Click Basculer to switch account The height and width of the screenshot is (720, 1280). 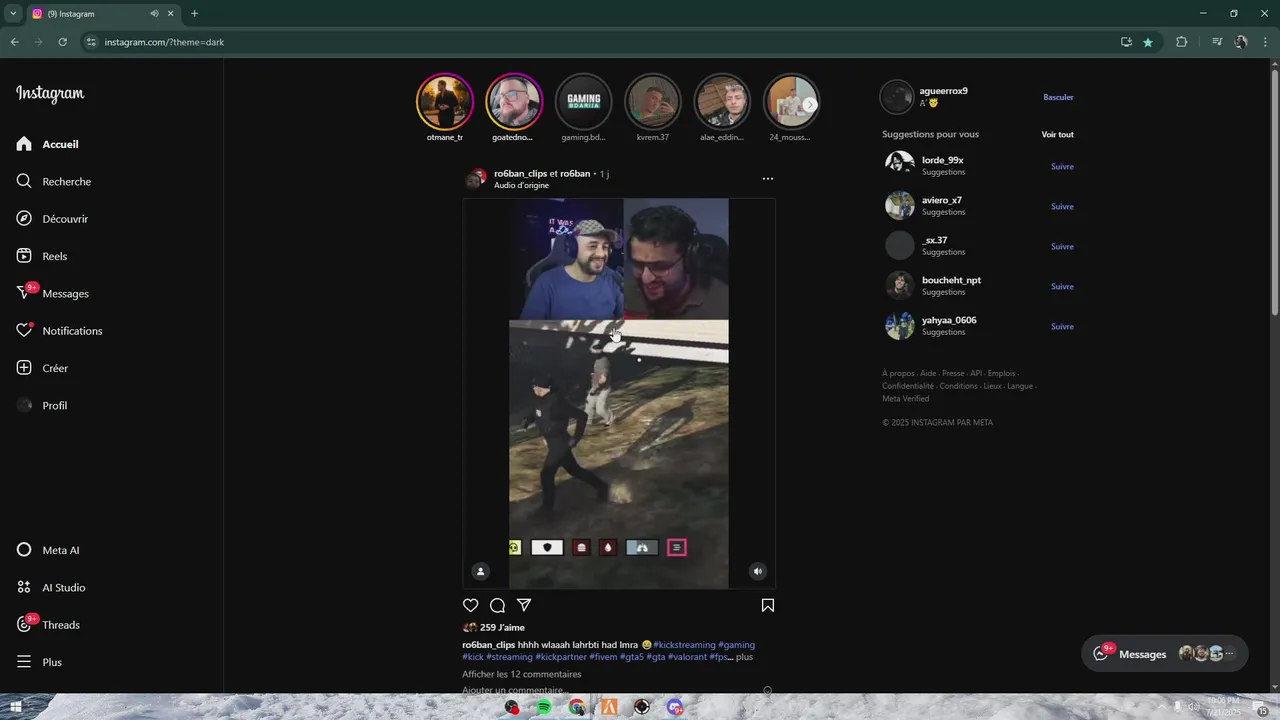tap(1058, 97)
